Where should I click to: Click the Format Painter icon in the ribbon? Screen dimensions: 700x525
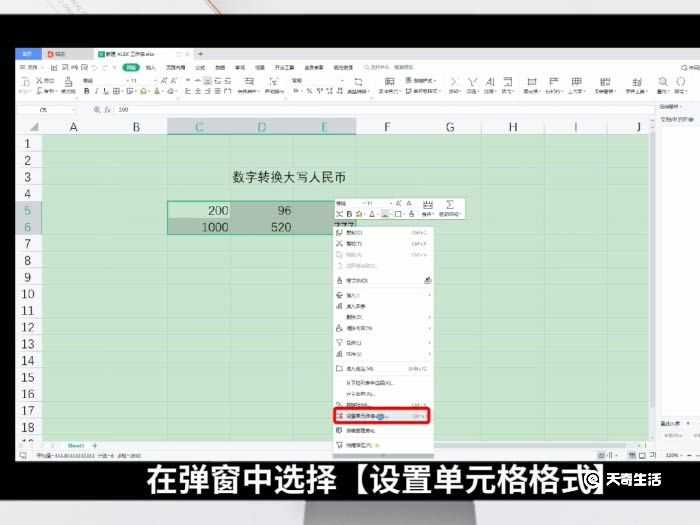(68, 81)
